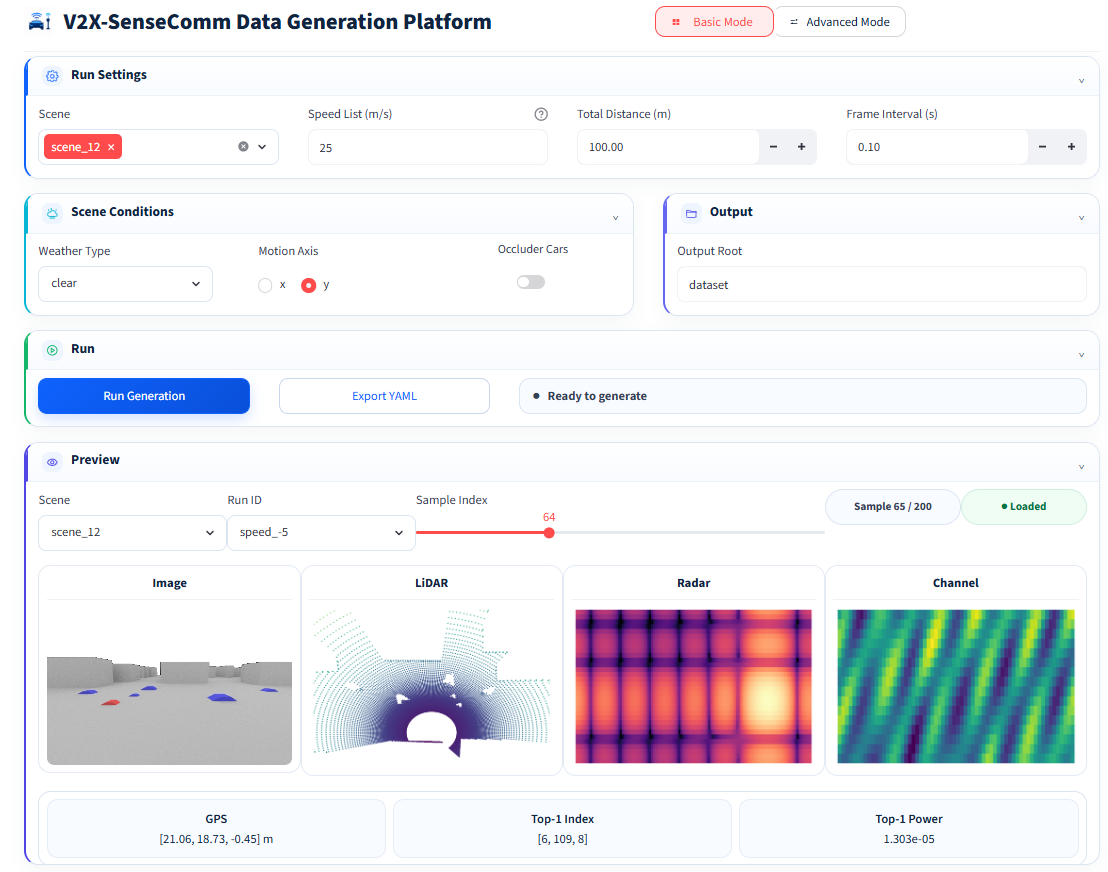Screen dimensions: 1108x872
Task: Open the Run Settings Scene dropdown arrow
Action: [262, 147]
